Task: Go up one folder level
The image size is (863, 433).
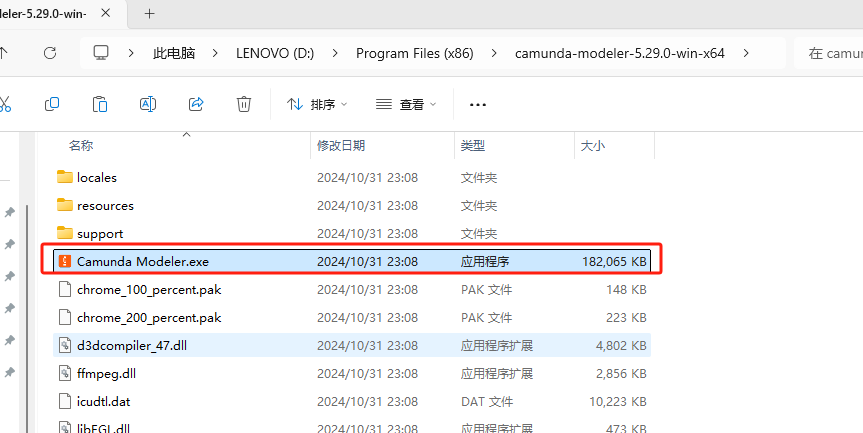Action: coord(3,53)
